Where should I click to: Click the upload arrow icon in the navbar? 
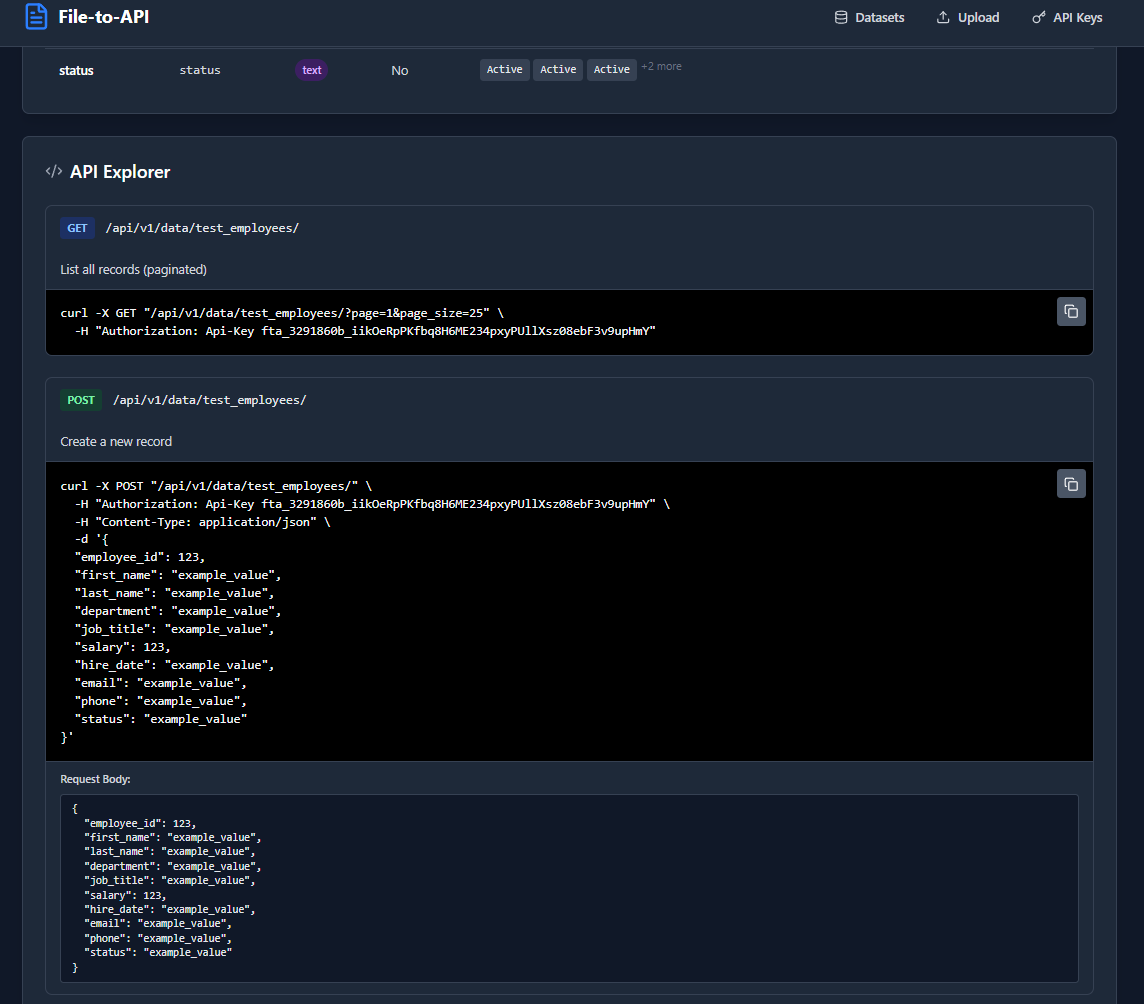pos(941,17)
